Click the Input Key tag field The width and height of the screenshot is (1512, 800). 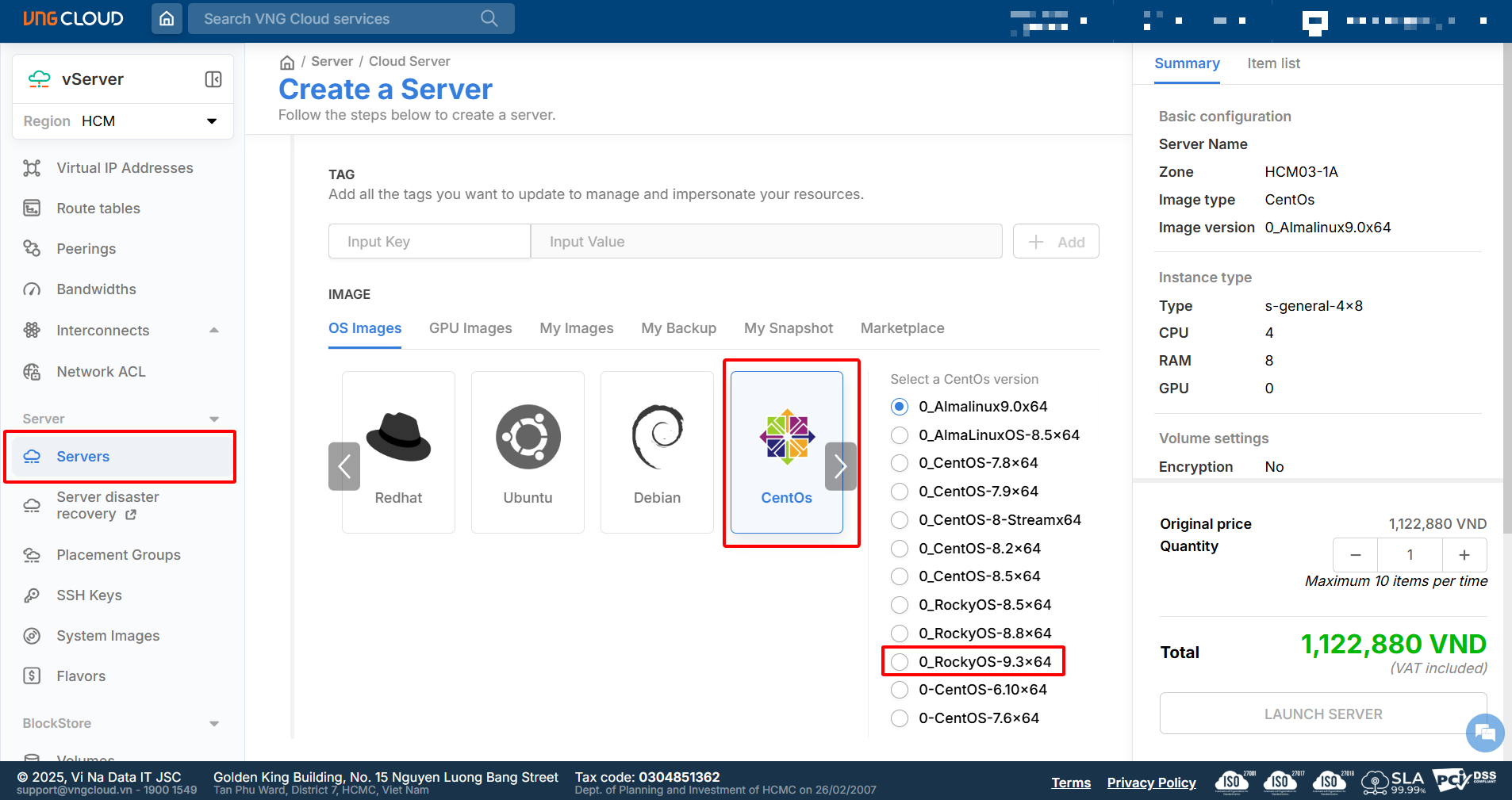429,242
